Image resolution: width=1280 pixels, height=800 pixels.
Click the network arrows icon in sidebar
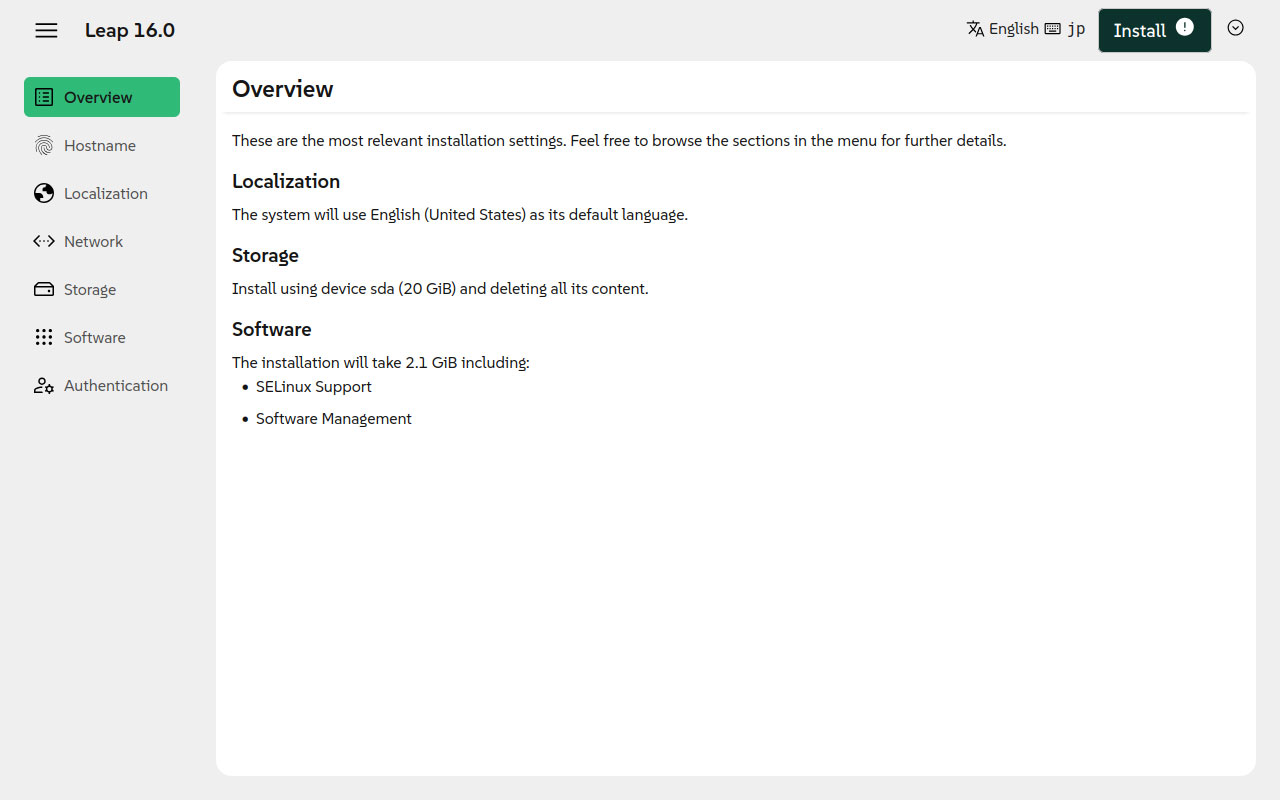[x=44, y=241]
